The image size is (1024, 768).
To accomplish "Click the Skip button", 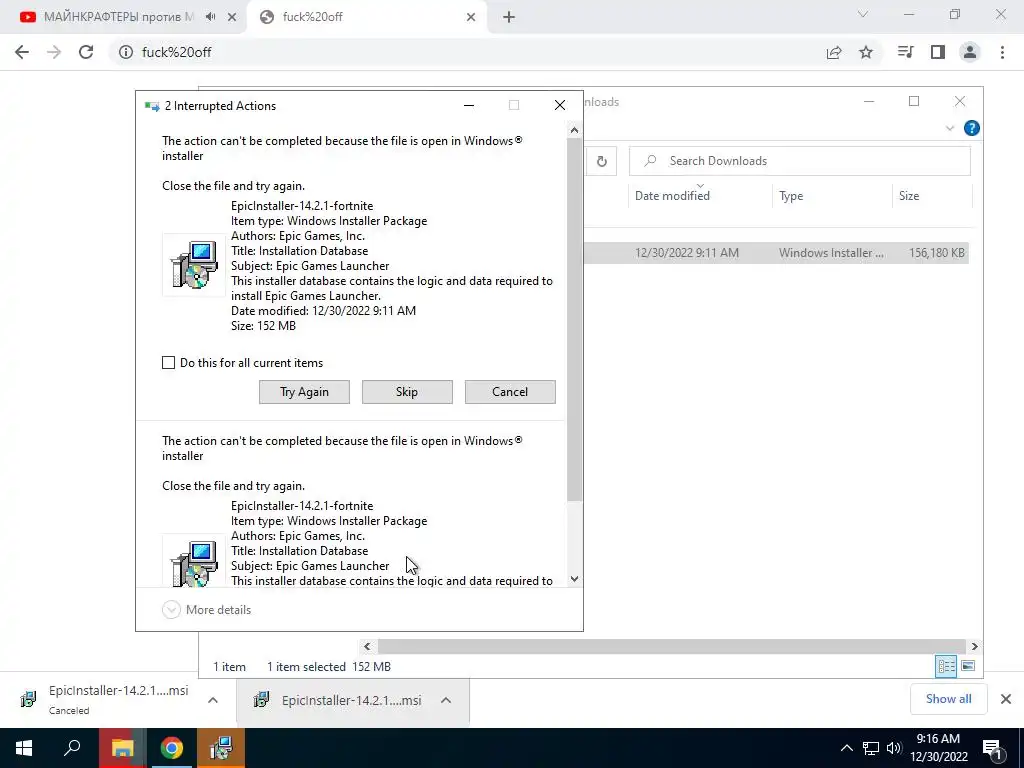I will pos(407,392).
